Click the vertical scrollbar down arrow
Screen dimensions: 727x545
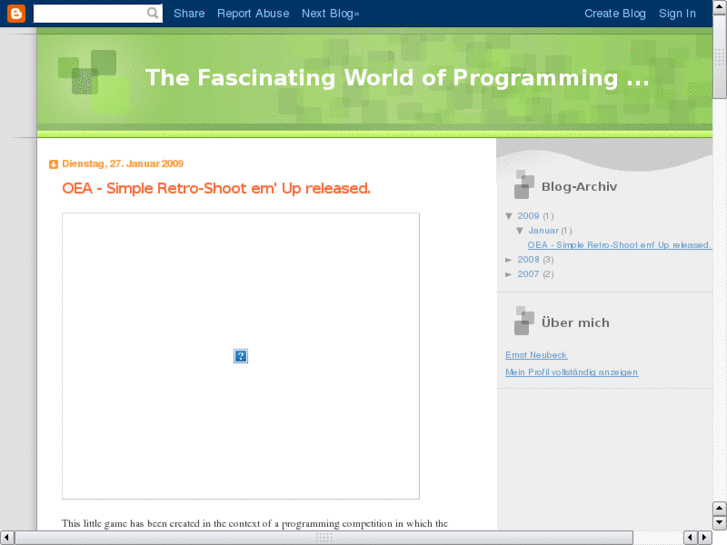click(x=719, y=523)
